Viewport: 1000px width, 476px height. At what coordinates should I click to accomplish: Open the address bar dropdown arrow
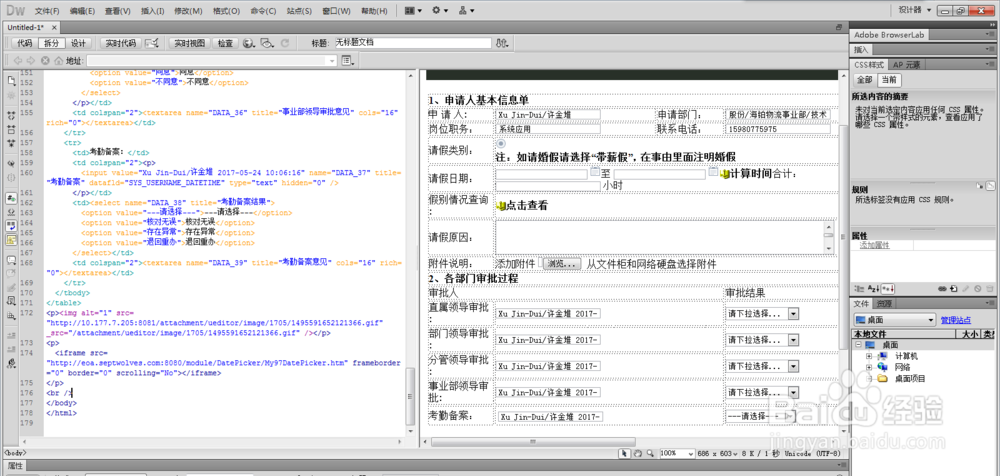point(332,61)
